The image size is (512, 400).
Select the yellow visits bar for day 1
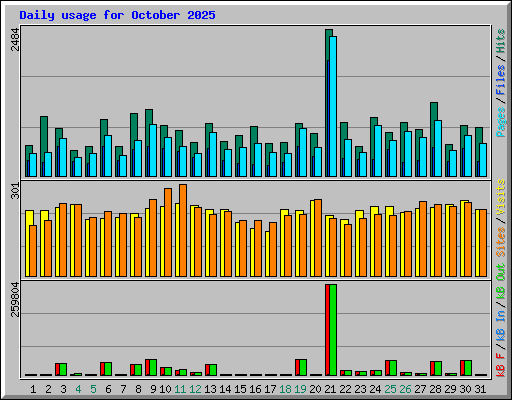coord(27,243)
